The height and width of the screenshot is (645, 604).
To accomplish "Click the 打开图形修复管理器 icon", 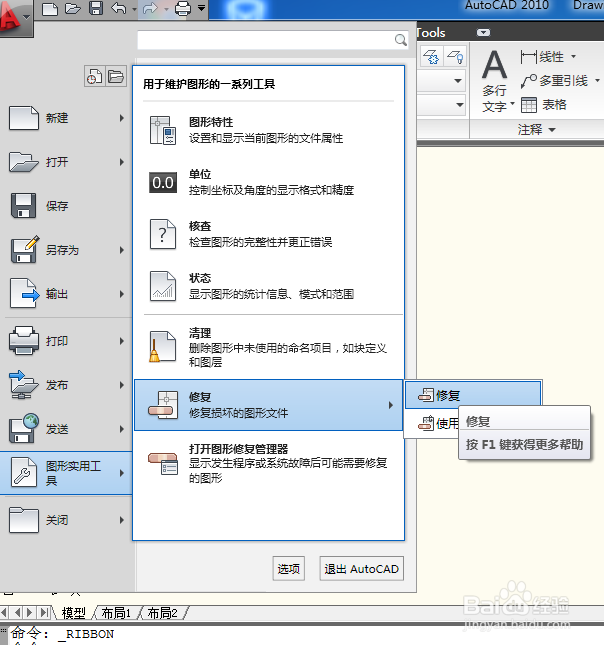I will coord(163,464).
